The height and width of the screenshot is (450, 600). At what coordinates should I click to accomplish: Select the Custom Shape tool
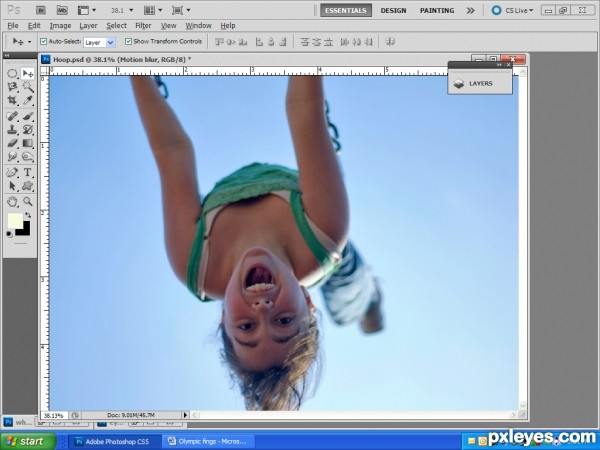[28, 186]
